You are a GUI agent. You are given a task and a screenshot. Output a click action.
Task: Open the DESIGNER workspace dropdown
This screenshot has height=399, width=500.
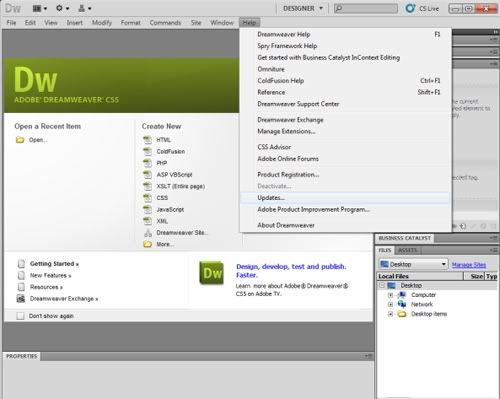pyautogui.click(x=302, y=8)
